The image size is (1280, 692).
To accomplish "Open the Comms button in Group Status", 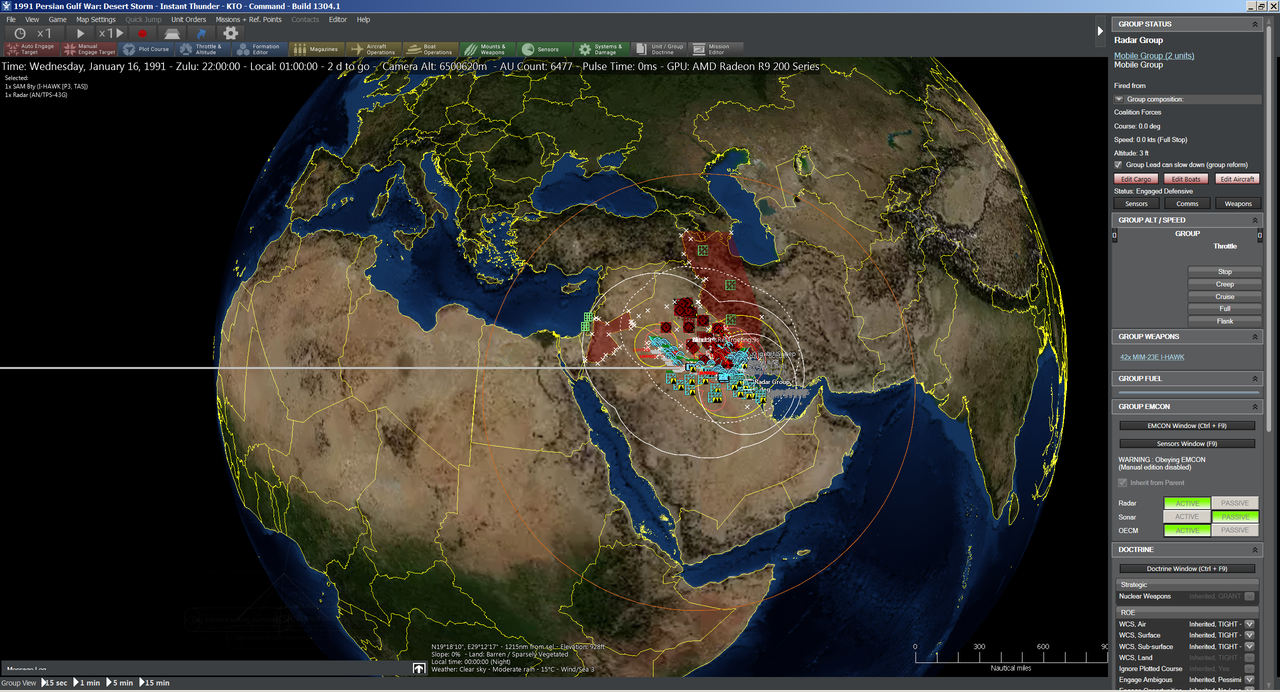I will [x=1187, y=203].
